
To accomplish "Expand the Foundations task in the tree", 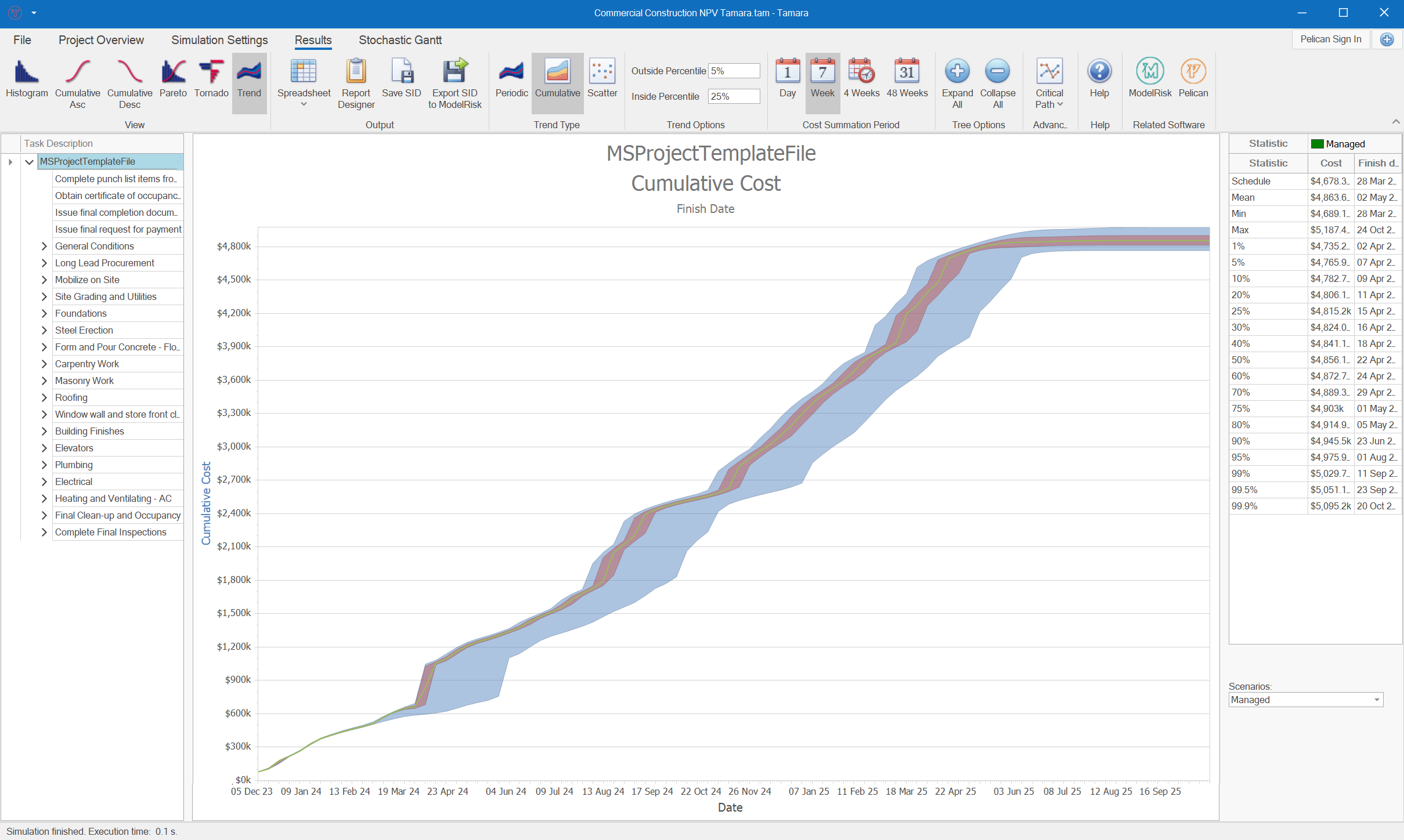I will click(44, 313).
